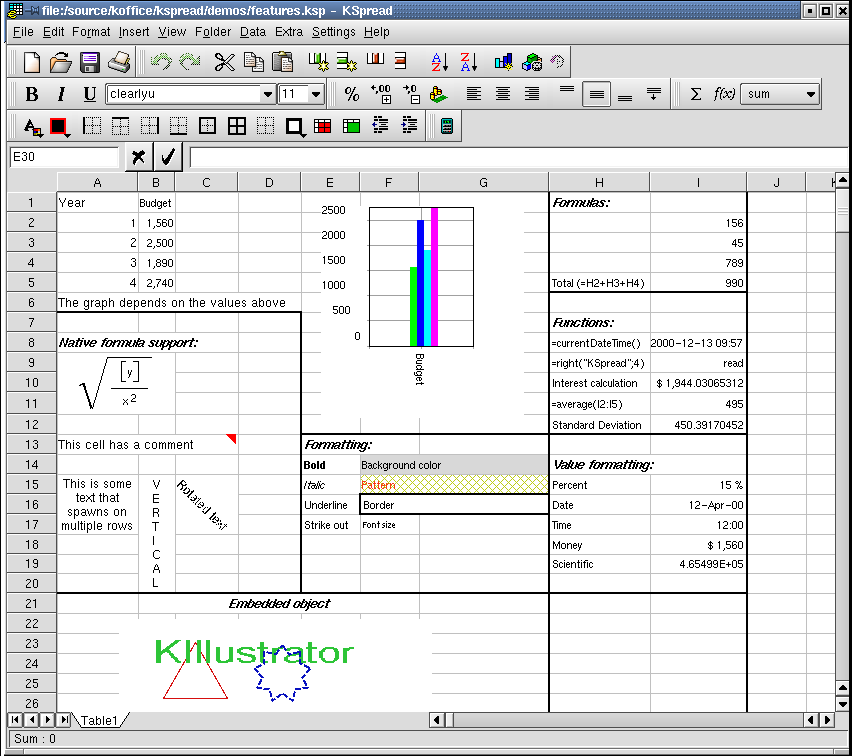Open the function f(x) dialog
The height and width of the screenshot is (756, 852).
point(724,94)
